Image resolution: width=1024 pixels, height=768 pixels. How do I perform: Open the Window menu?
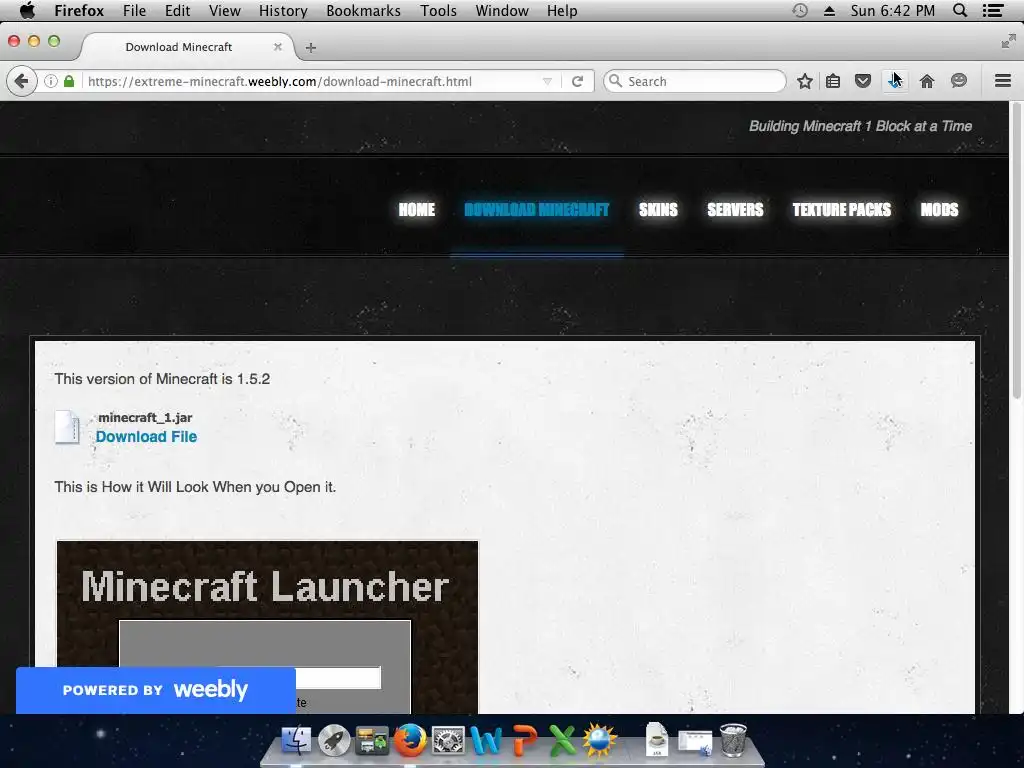coord(502,11)
